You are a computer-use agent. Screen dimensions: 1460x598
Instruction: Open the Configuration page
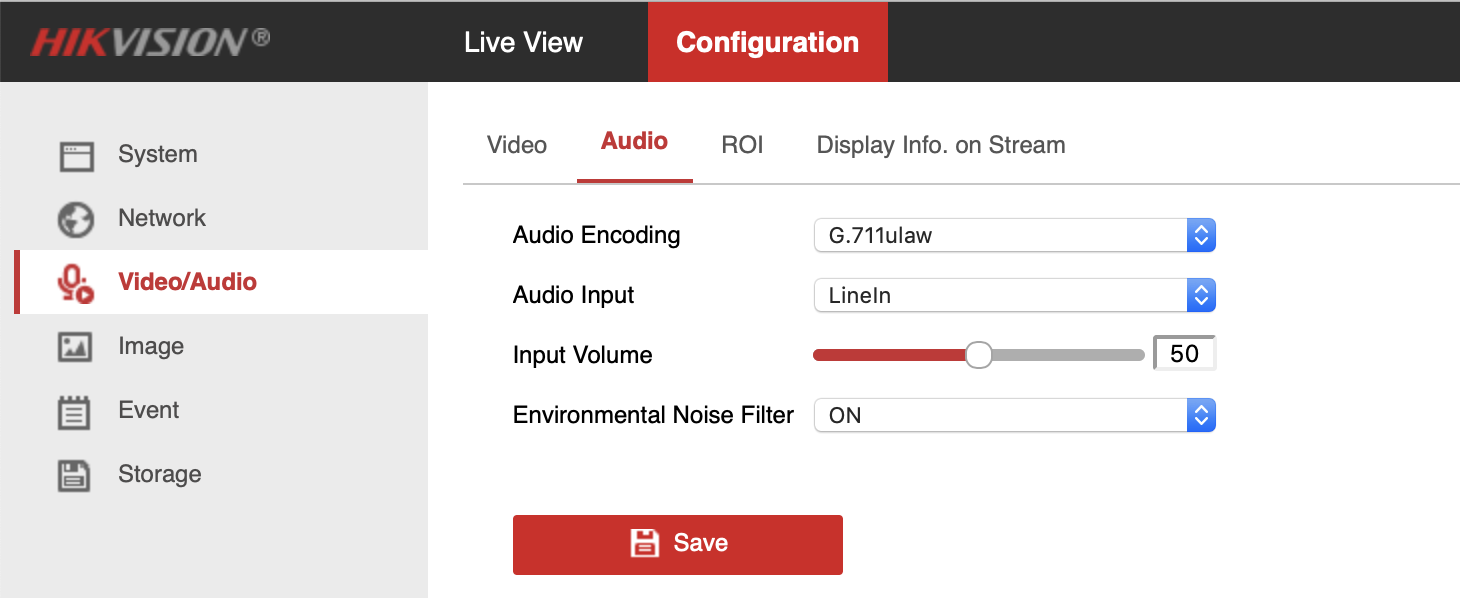(x=767, y=42)
